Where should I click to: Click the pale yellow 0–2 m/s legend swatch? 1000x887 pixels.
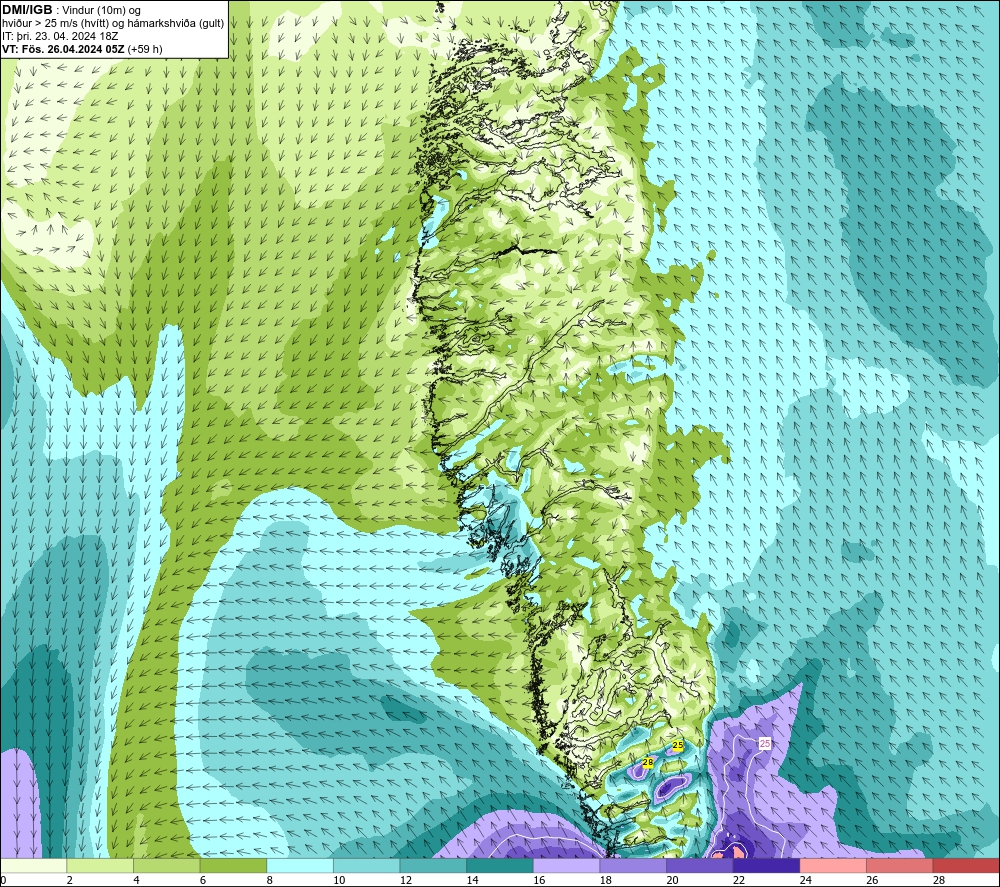(x=33, y=866)
